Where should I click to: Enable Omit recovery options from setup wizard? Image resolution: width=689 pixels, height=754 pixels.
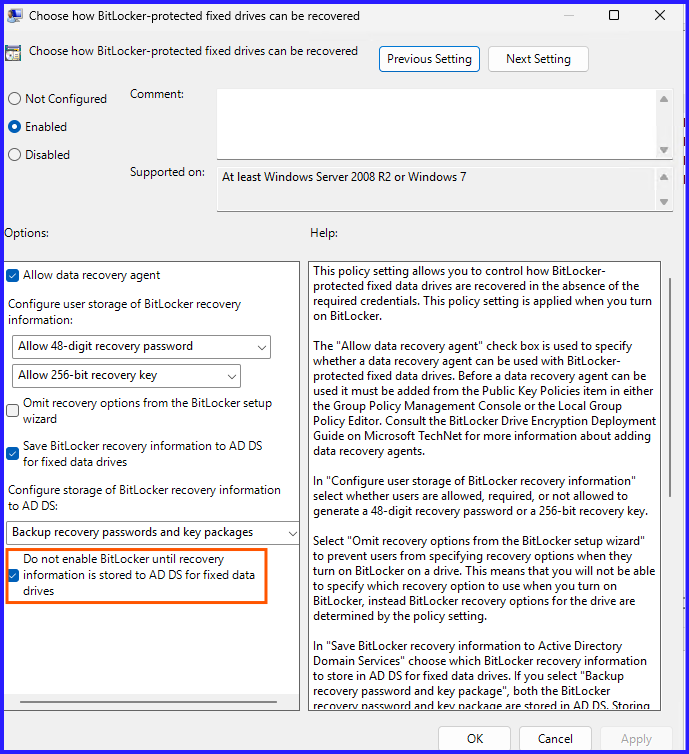pos(13,409)
